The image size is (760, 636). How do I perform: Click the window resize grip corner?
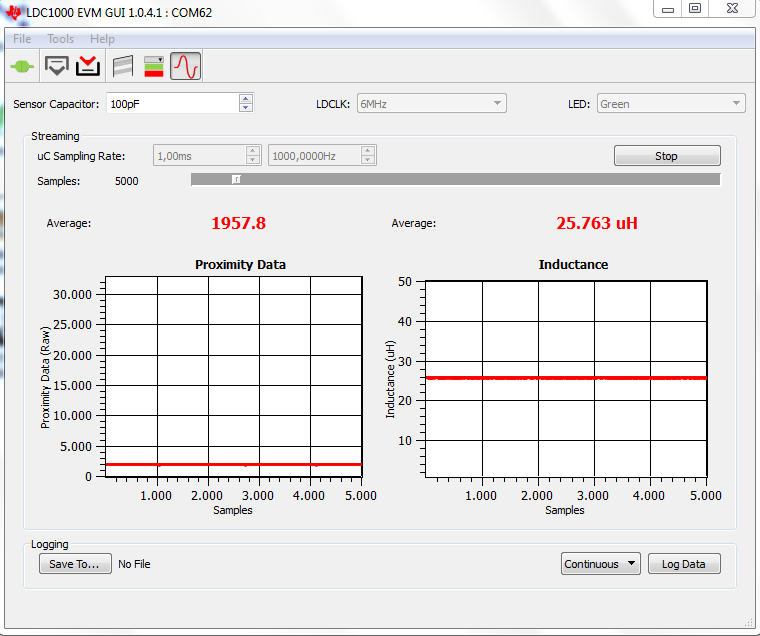point(749,623)
